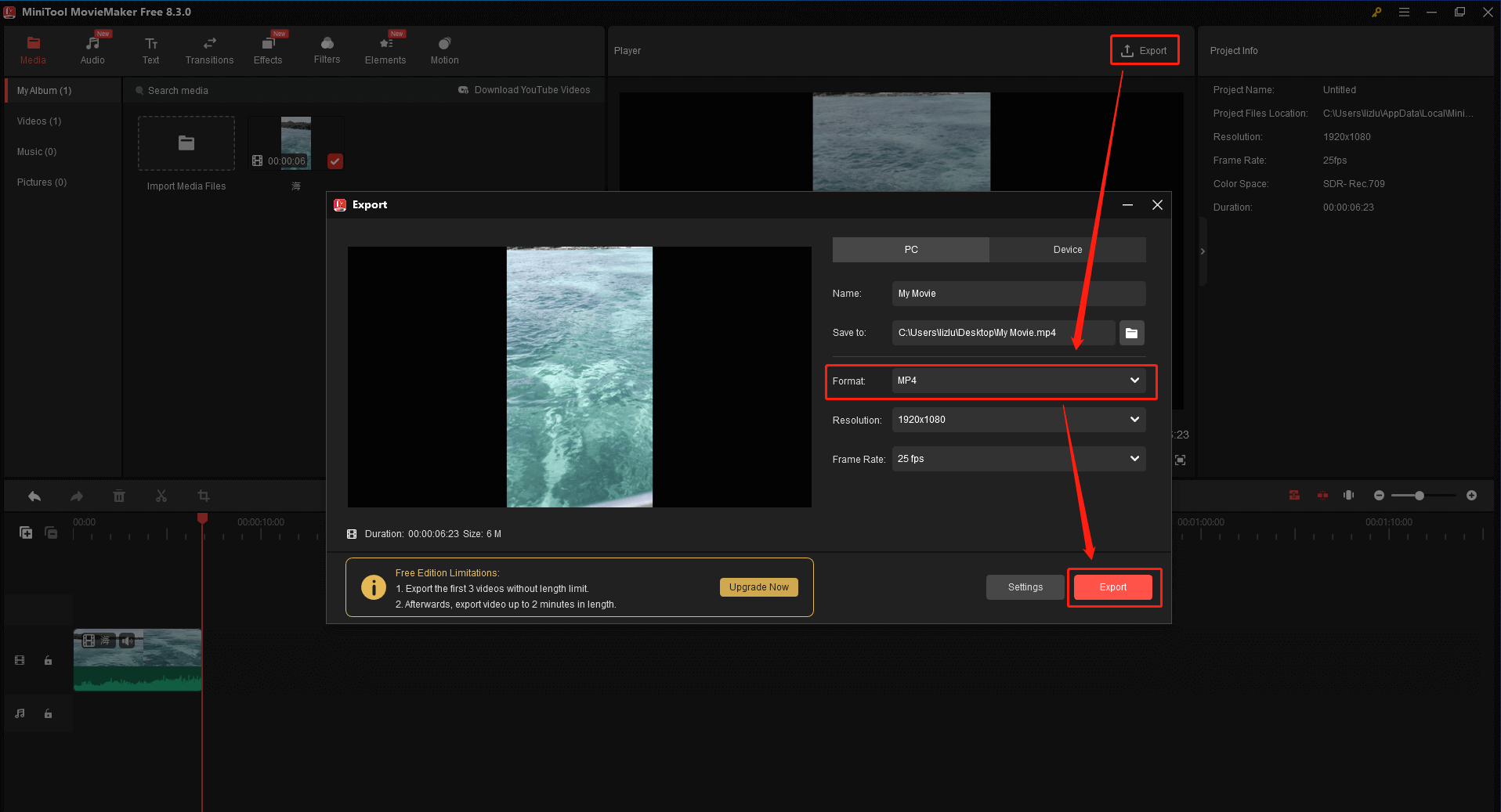Toggle the music track lock
Viewport: 1501px width, 812px height.
pos(48,714)
